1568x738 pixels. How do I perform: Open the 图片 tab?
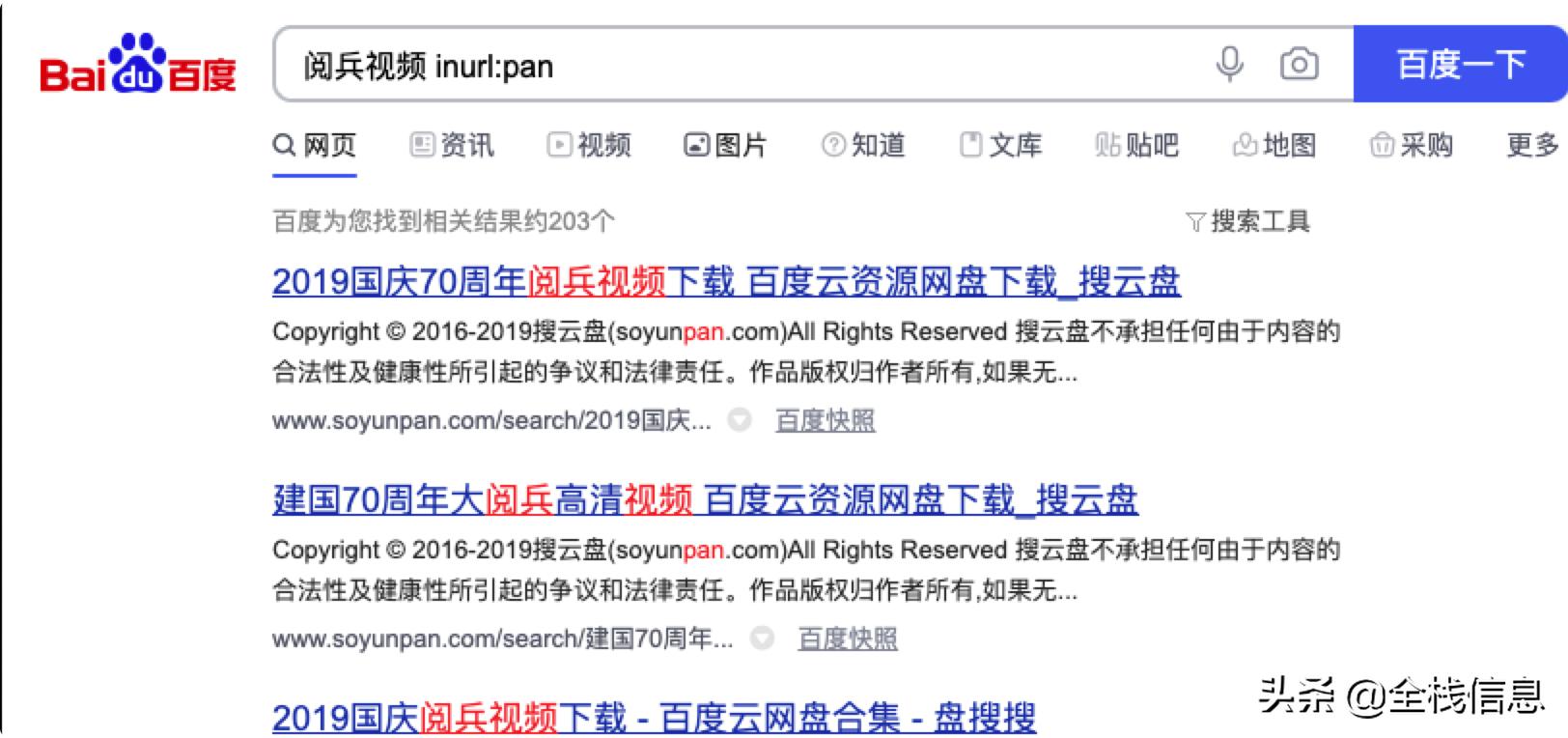pos(725,146)
